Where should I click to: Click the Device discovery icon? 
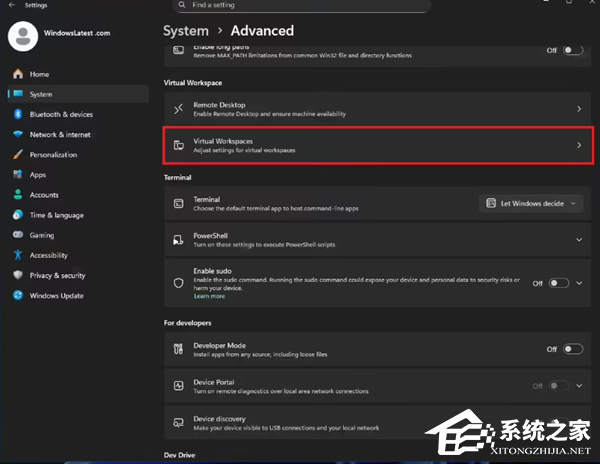tap(179, 423)
